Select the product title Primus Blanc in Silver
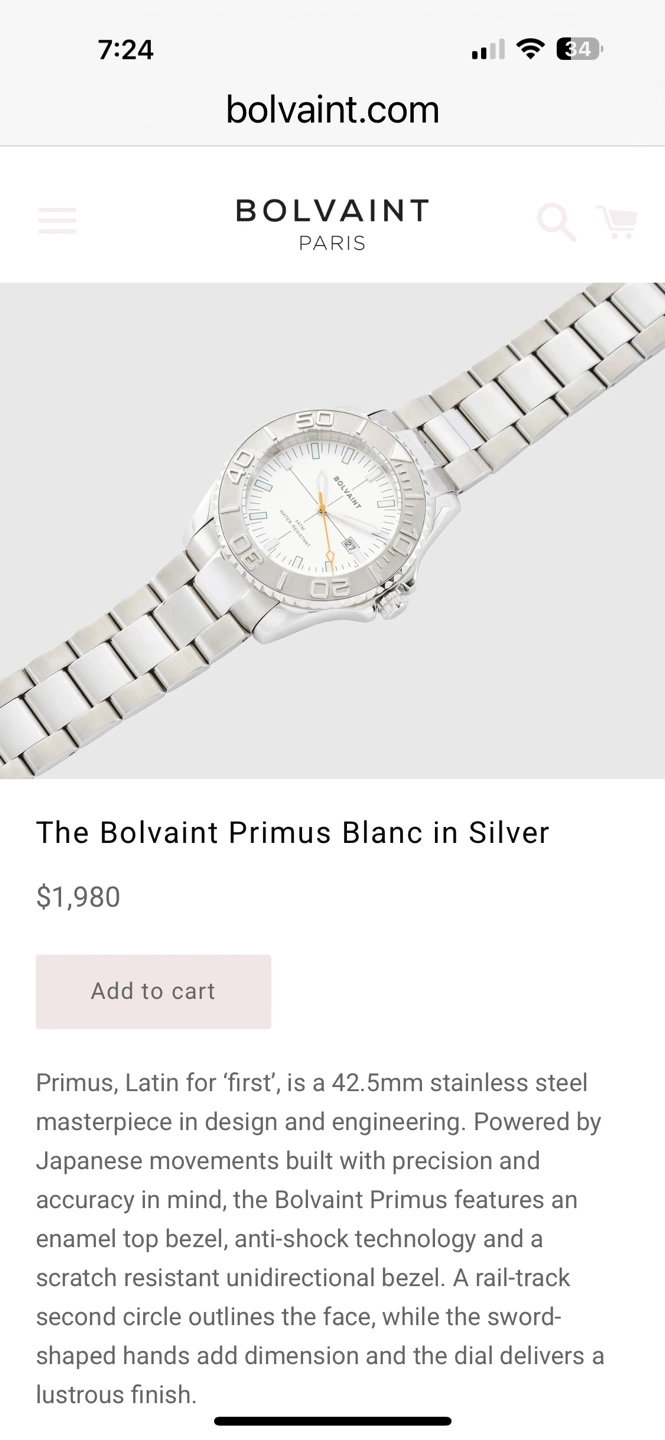The image size is (665, 1440). tap(292, 833)
